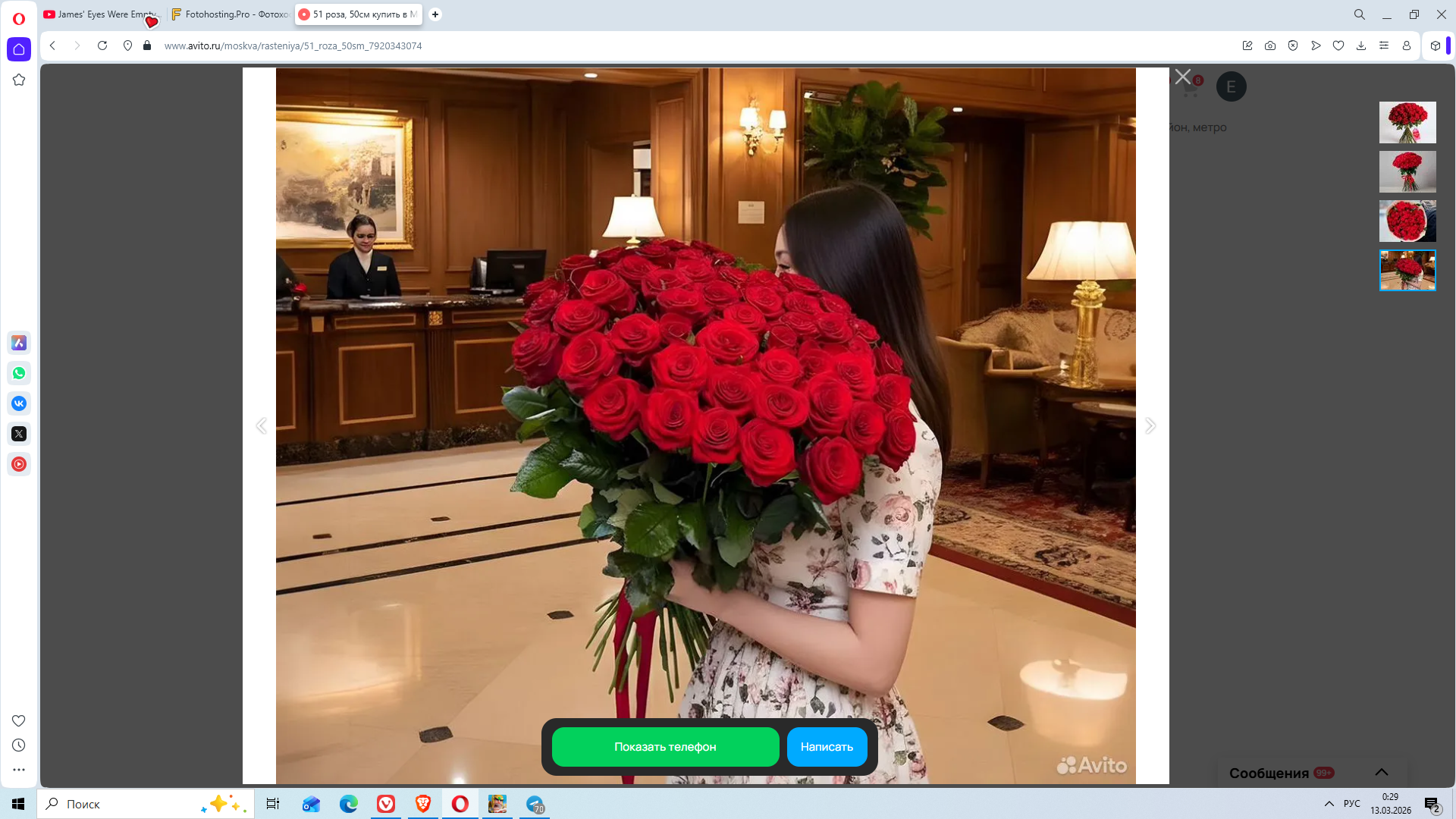Screen dimensions: 1456x819
Task: Show hidden system tray icons
Action: (x=1329, y=804)
